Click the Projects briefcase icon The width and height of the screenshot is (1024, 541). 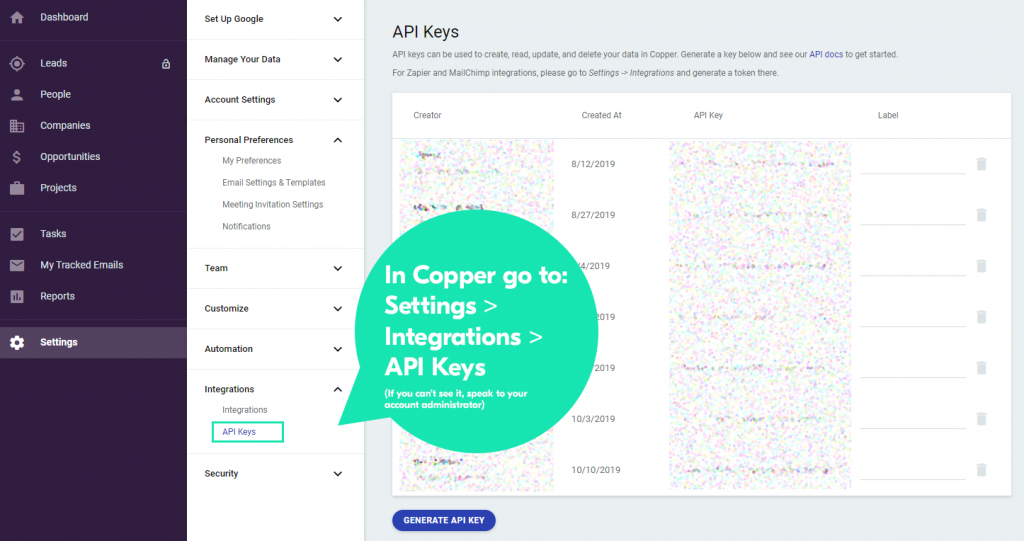(17, 188)
